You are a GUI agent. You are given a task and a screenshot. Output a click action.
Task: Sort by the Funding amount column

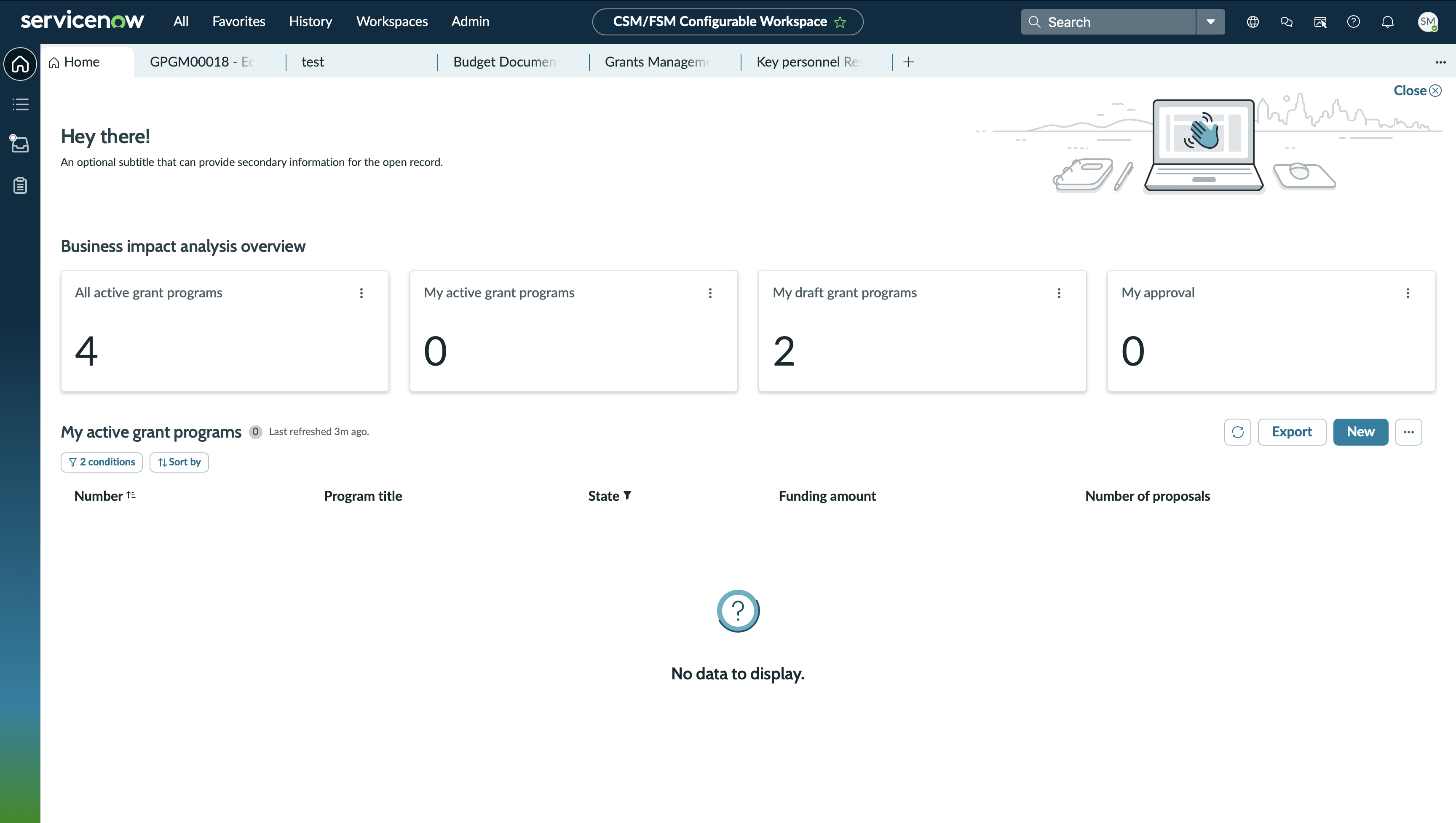coord(827,496)
